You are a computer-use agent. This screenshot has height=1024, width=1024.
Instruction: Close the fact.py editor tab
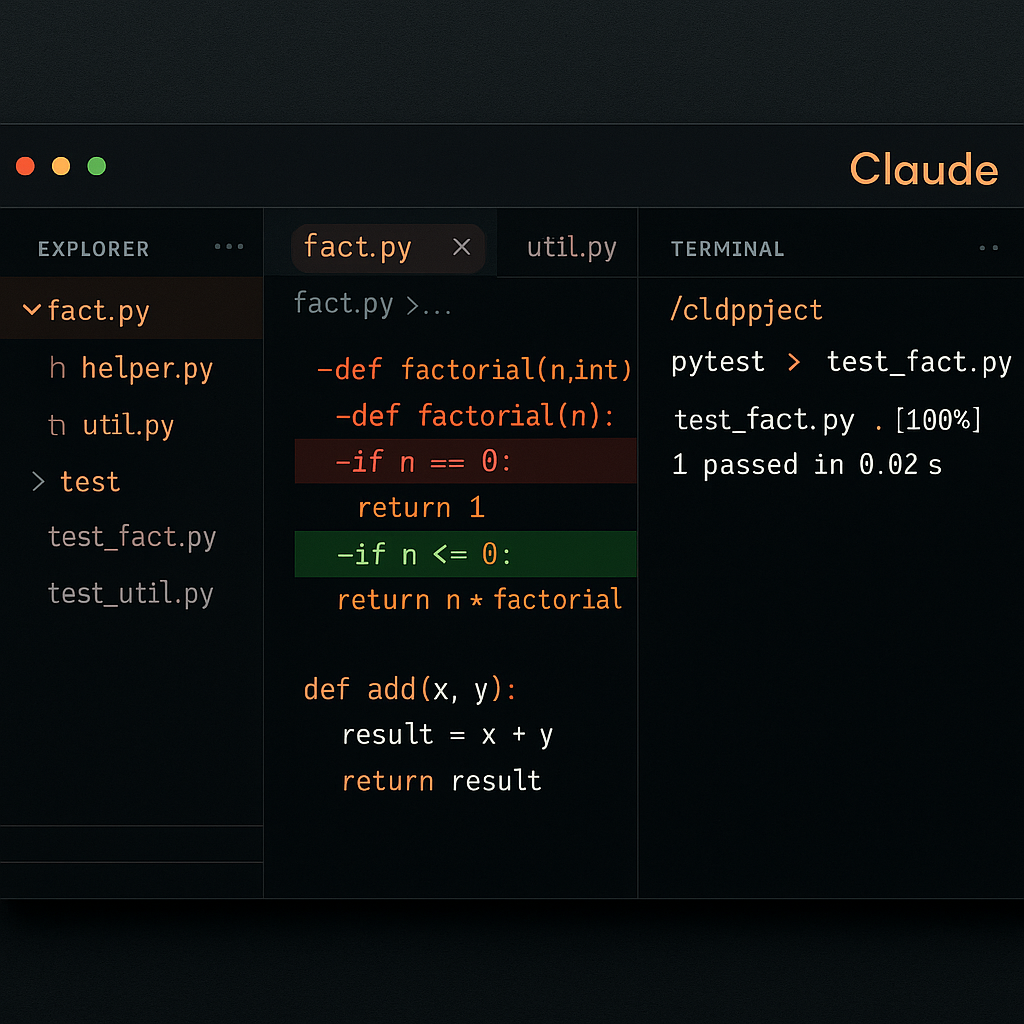click(x=462, y=247)
